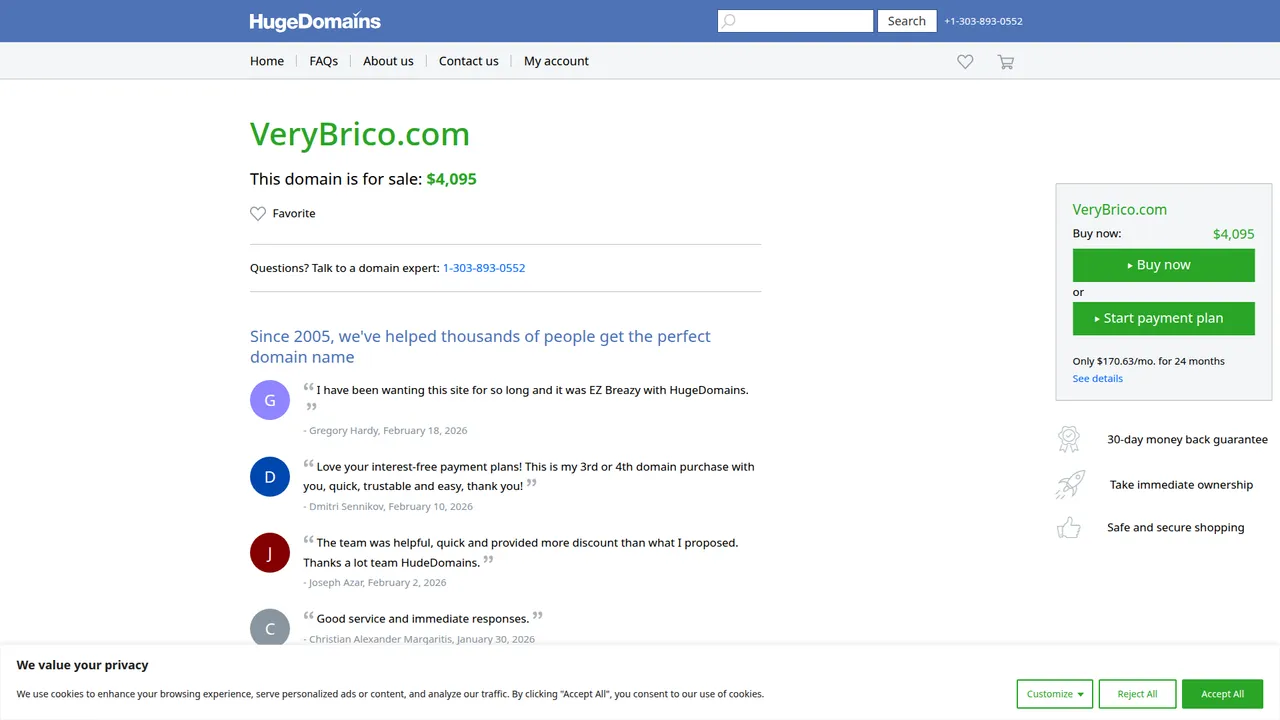Expand the Customize cookie options

click(x=1055, y=694)
